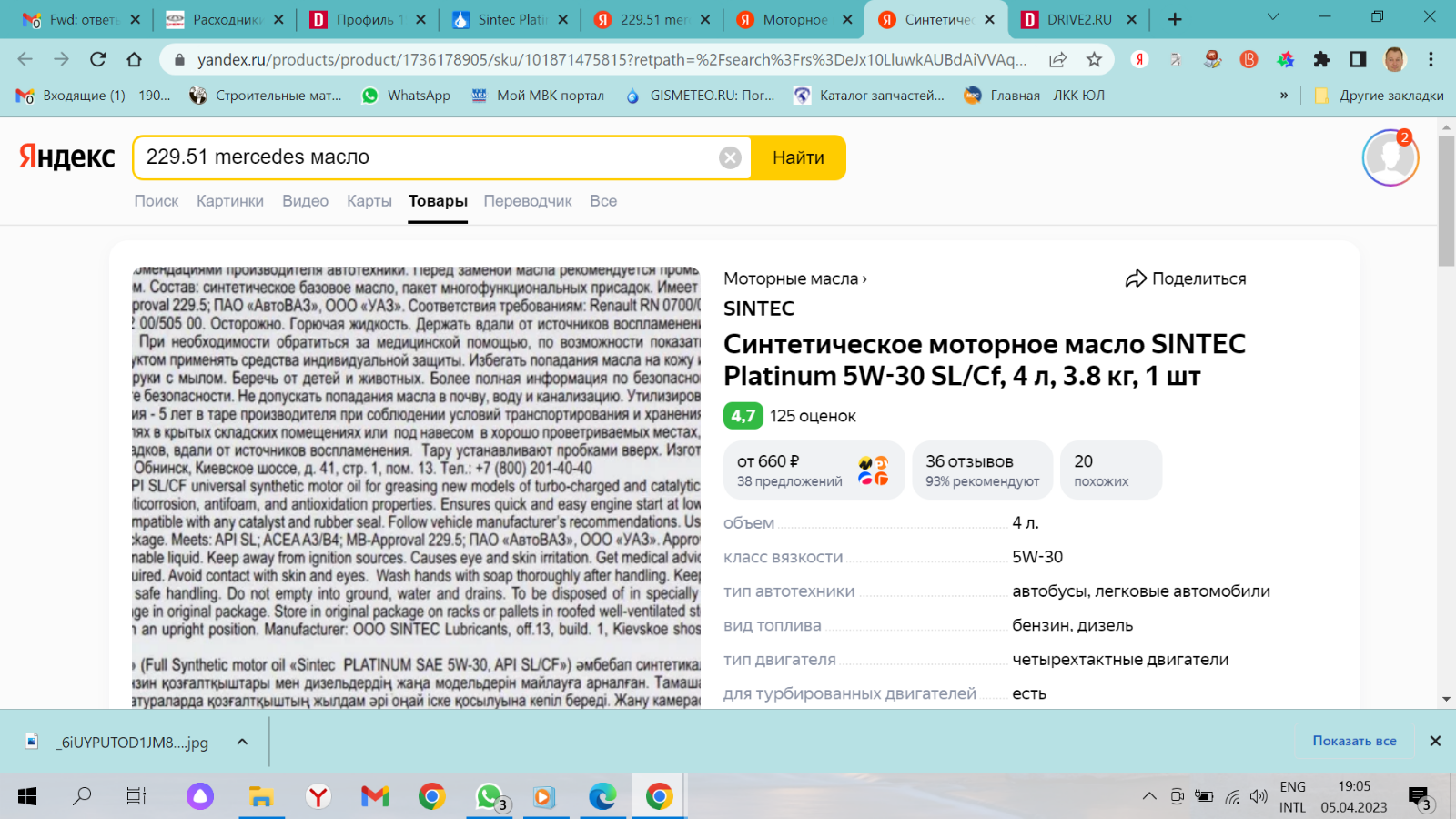Open Yandex account avatar with notifications
This screenshot has height=819, width=1456.
[1390, 157]
